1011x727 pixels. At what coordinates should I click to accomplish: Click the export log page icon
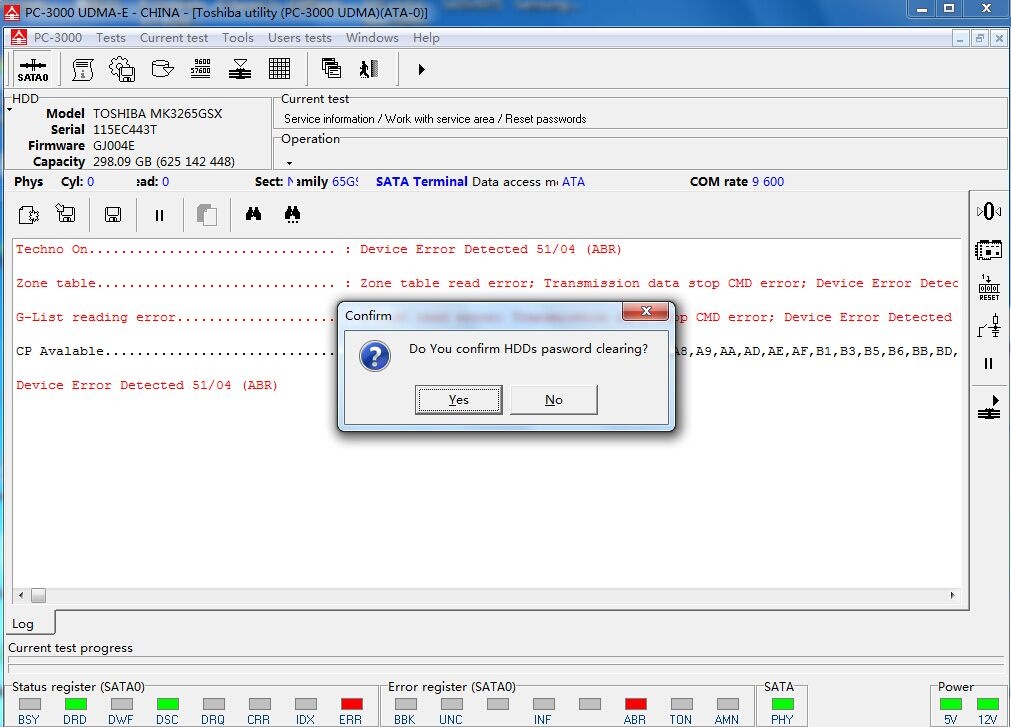click(x=28, y=214)
